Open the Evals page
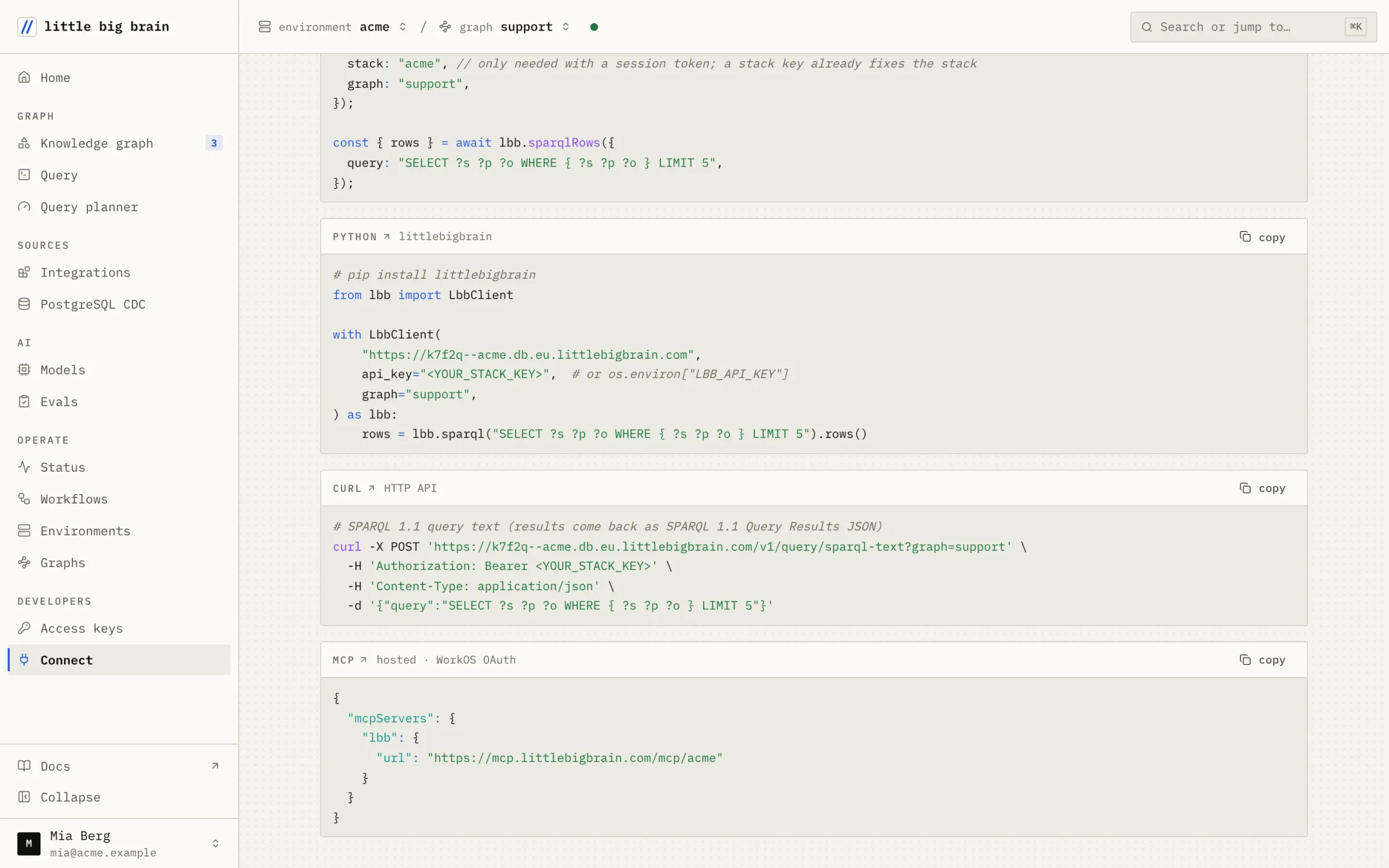The image size is (1389, 868). pyautogui.click(x=119, y=401)
